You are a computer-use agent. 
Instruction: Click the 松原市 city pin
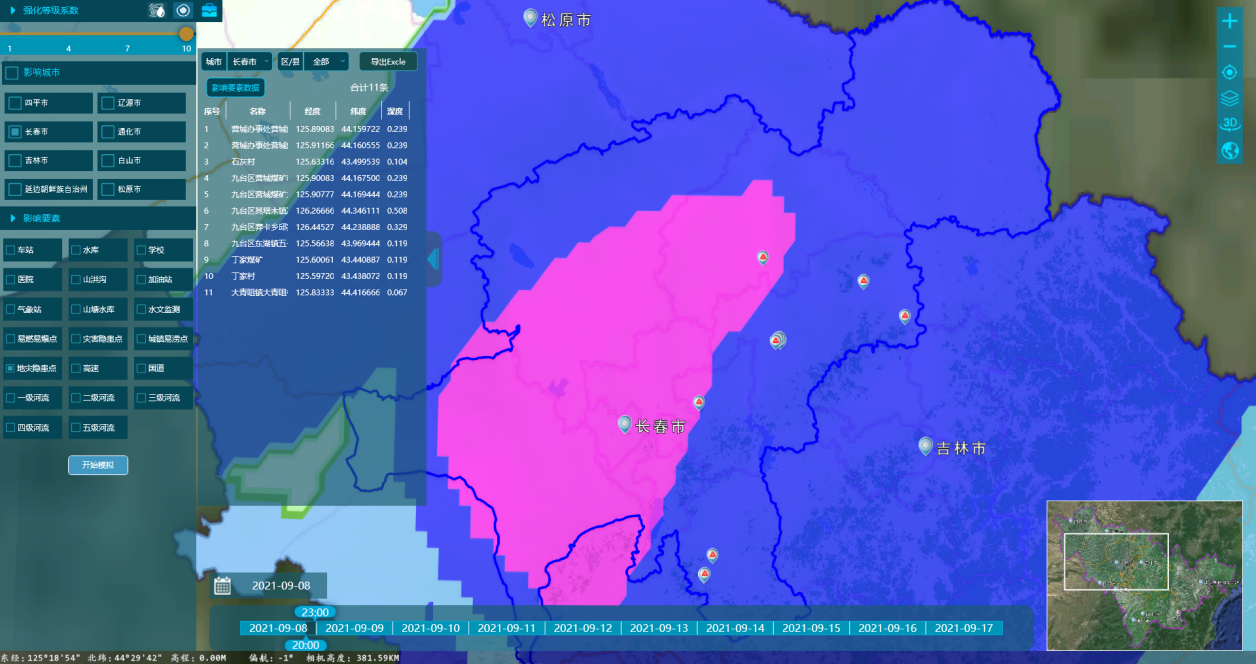[x=530, y=18]
